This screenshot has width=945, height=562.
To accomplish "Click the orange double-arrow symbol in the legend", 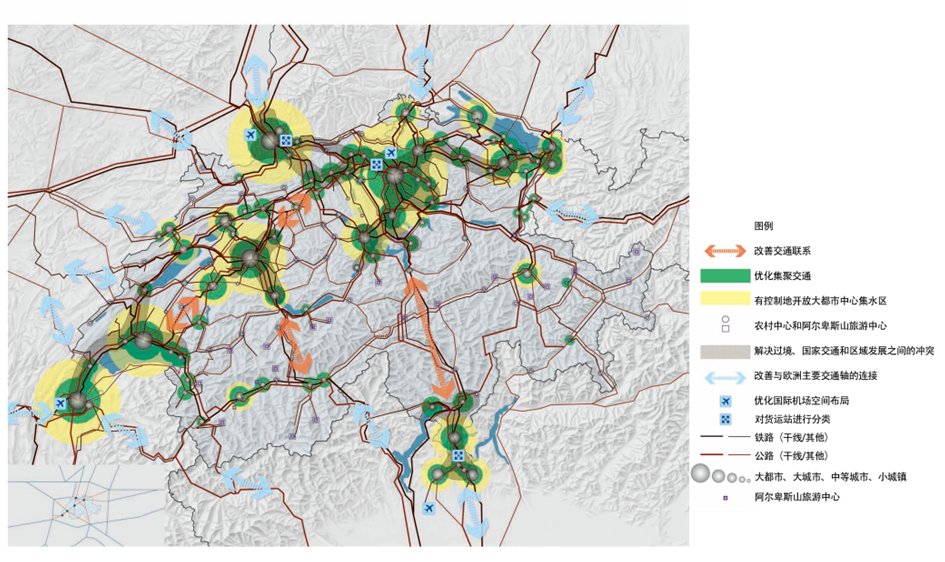I will pos(725,251).
